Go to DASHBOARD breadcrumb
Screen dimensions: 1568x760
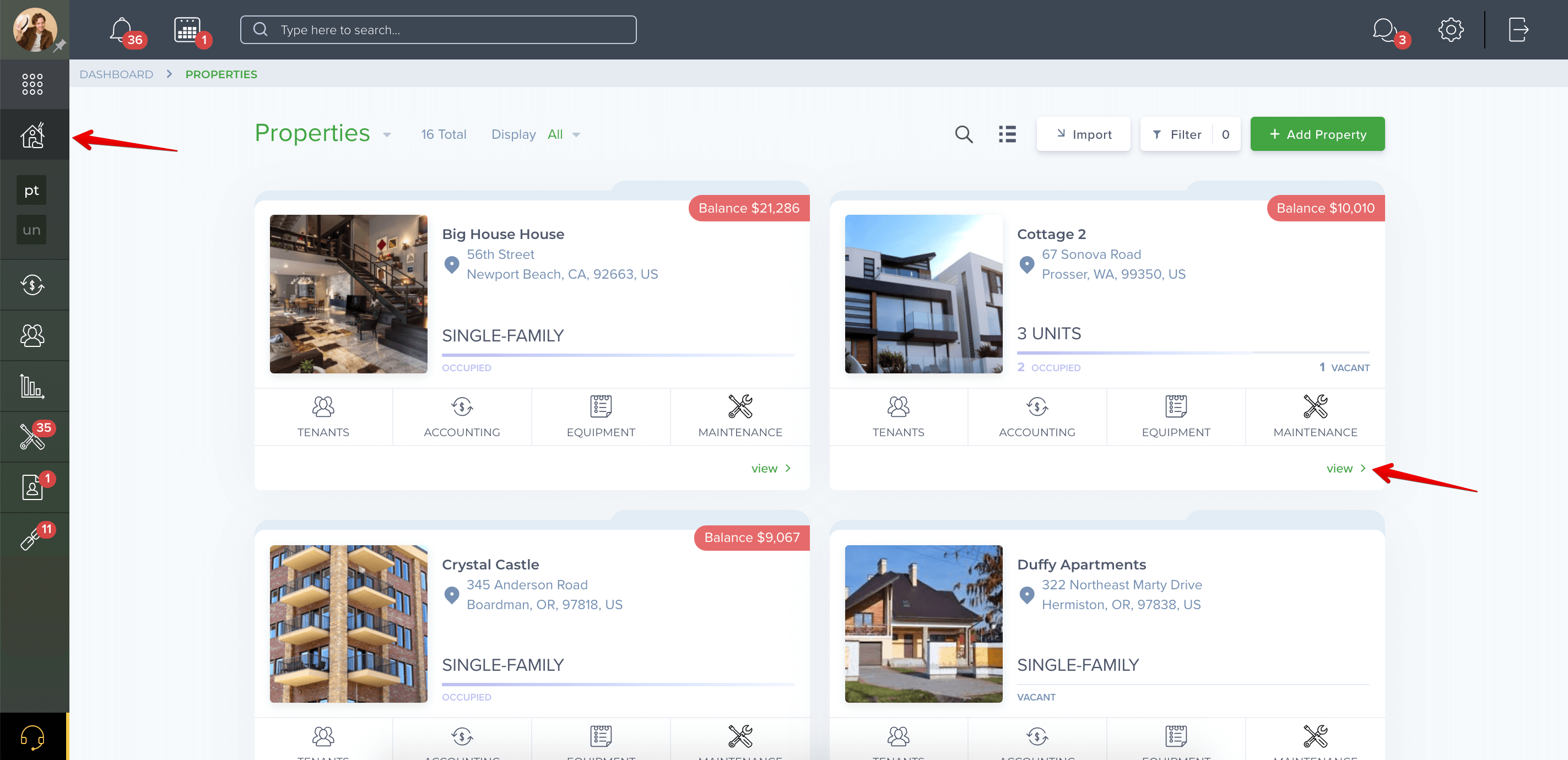[x=116, y=74]
